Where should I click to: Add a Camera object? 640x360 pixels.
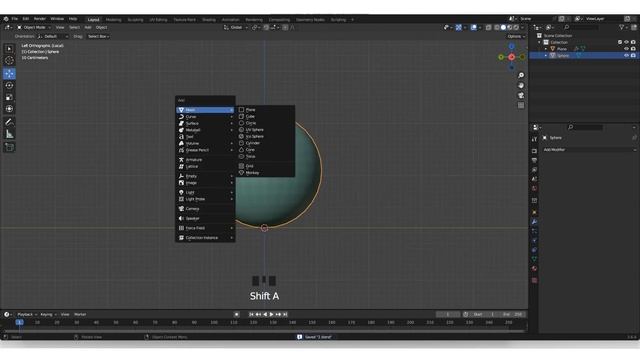click(x=205, y=209)
